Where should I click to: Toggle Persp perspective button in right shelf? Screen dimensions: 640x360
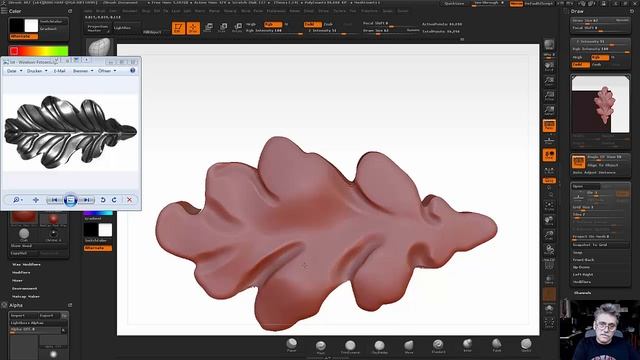[x=549, y=125]
